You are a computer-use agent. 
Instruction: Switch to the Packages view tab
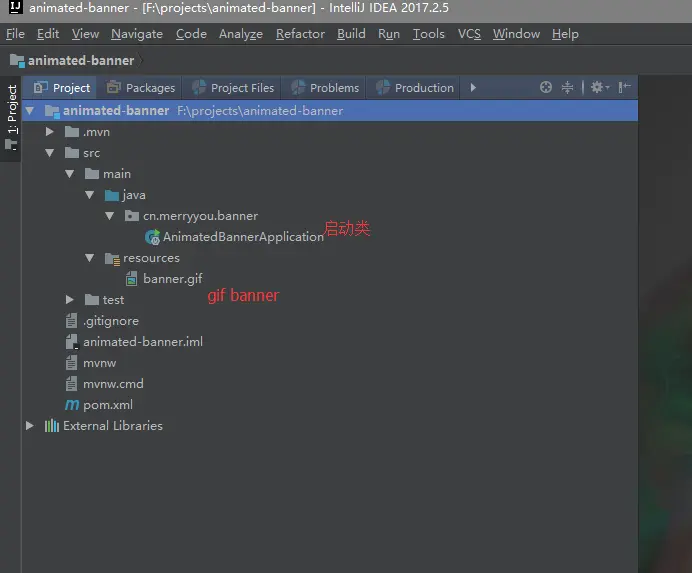click(141, 87)
